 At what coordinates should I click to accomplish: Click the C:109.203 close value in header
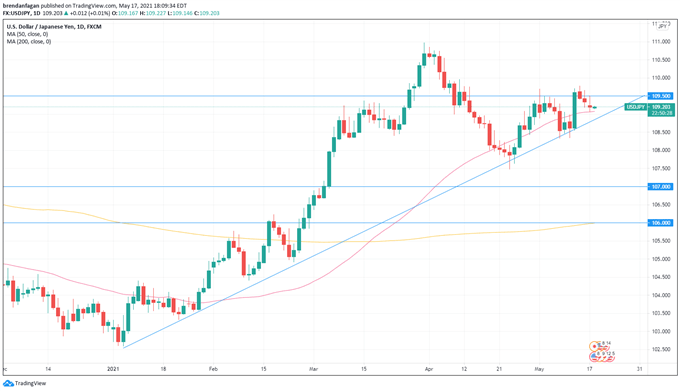tap(207, 13)
